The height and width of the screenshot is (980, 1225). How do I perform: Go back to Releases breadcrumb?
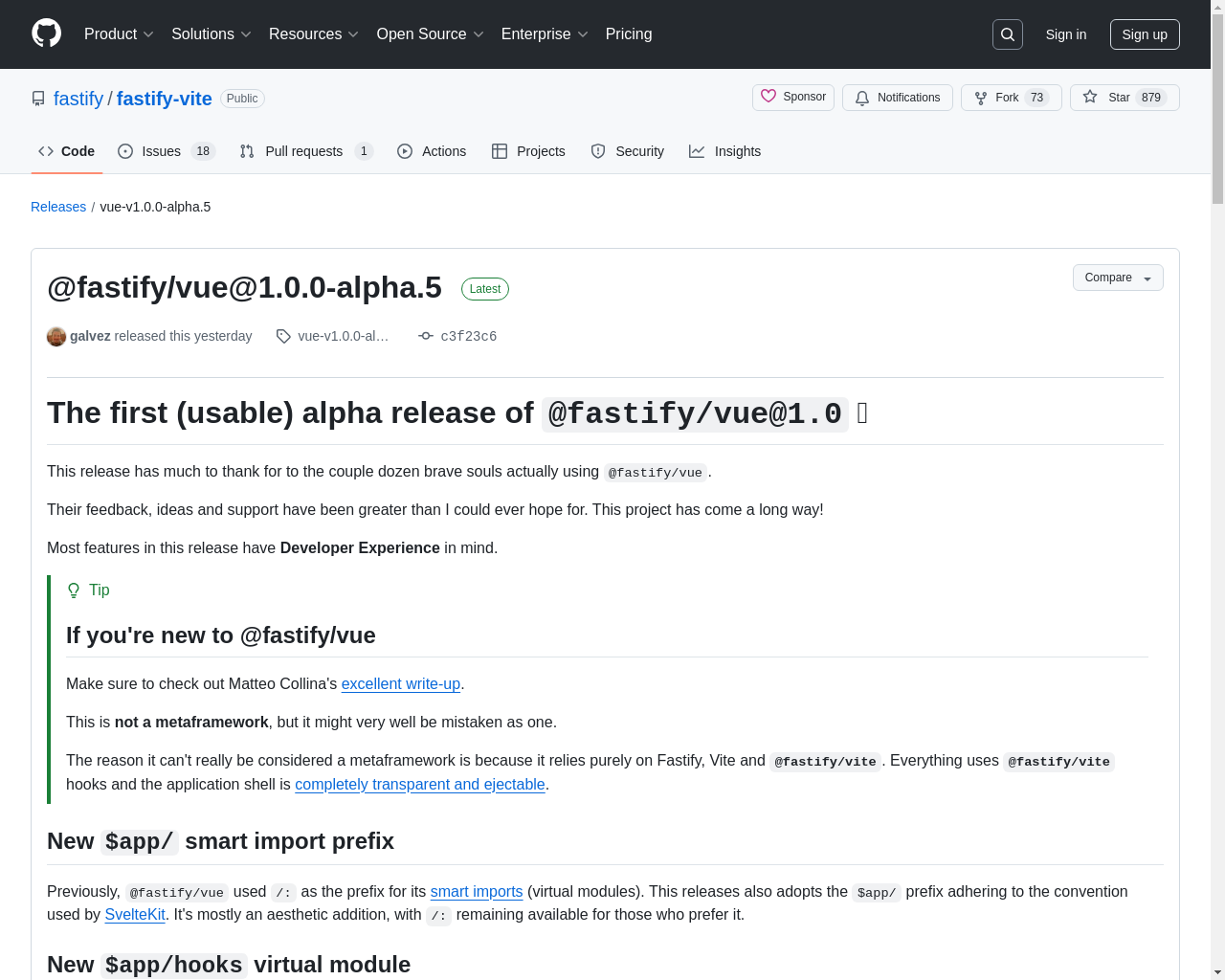click(x=58, y=207)
